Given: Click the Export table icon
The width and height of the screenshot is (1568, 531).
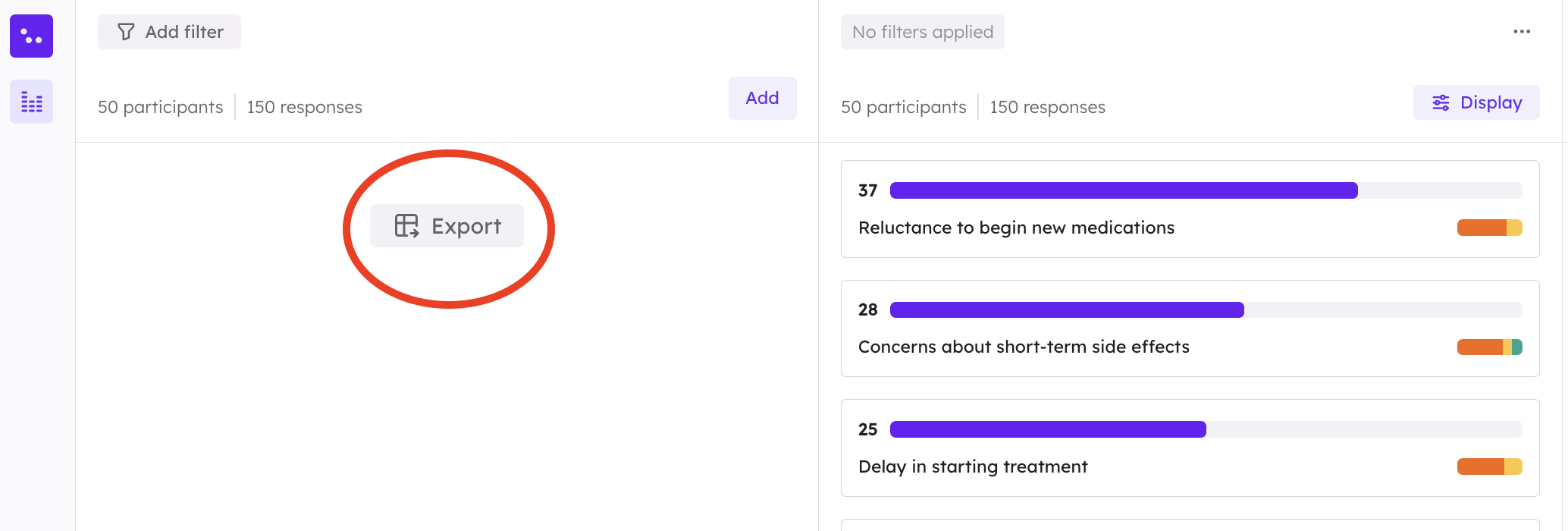Looking at the screenshot, I should click(406, 225).
